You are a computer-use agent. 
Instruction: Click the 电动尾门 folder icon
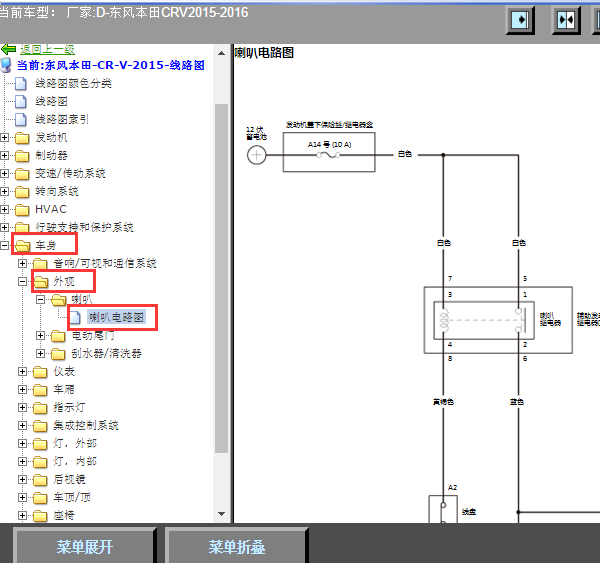(58, 336)
